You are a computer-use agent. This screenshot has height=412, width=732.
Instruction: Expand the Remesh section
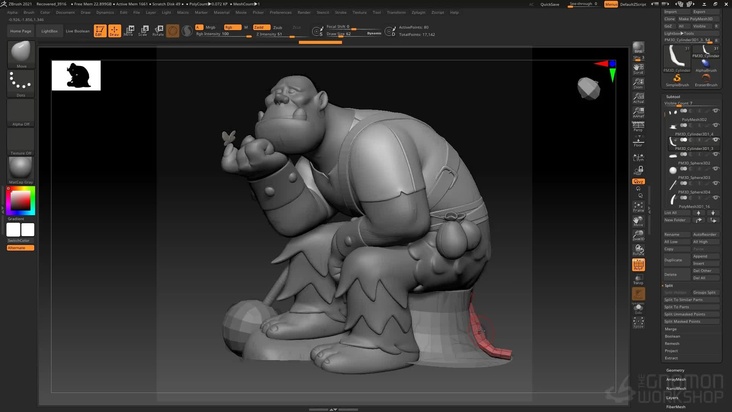coord(672,343)
